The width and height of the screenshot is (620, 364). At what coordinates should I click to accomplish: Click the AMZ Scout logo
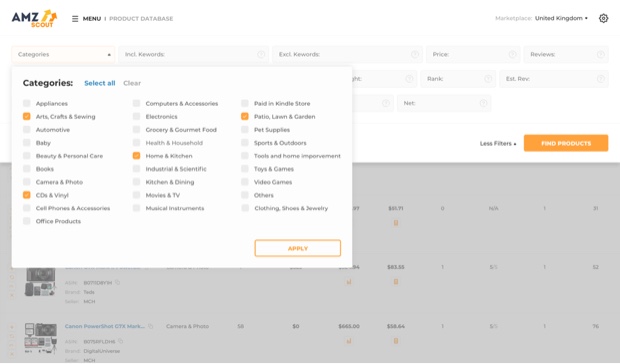(x=34, y=19)
